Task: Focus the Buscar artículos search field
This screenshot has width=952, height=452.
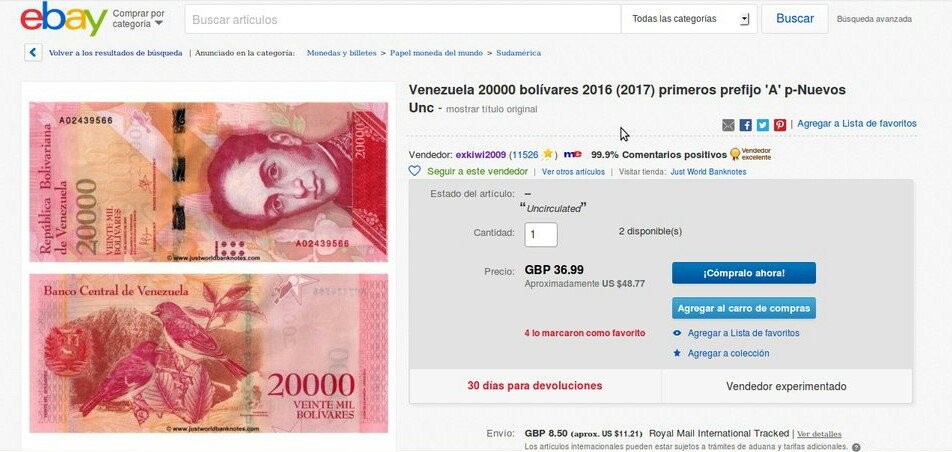Action: click(x=403, y=19)
